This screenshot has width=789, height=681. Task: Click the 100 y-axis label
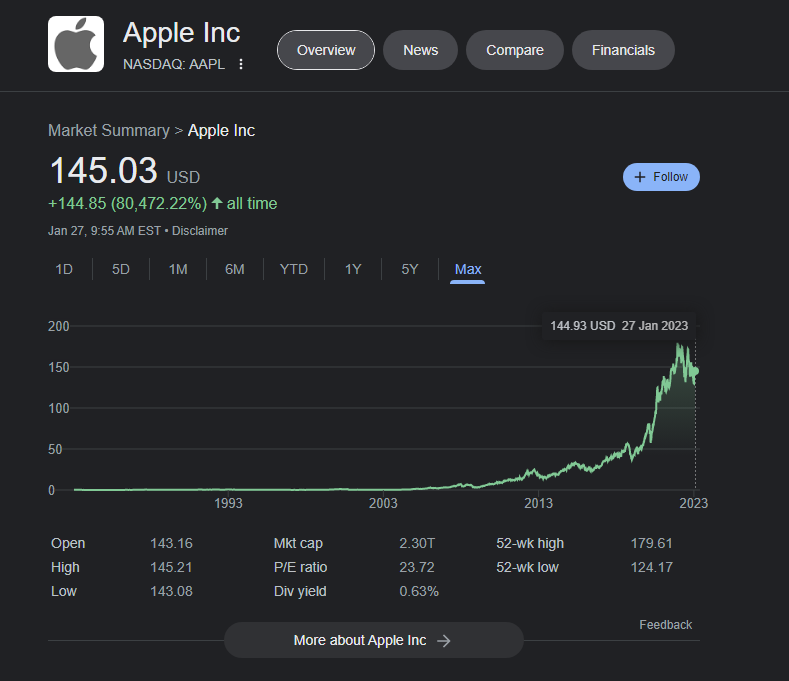(x=58, y=408)
